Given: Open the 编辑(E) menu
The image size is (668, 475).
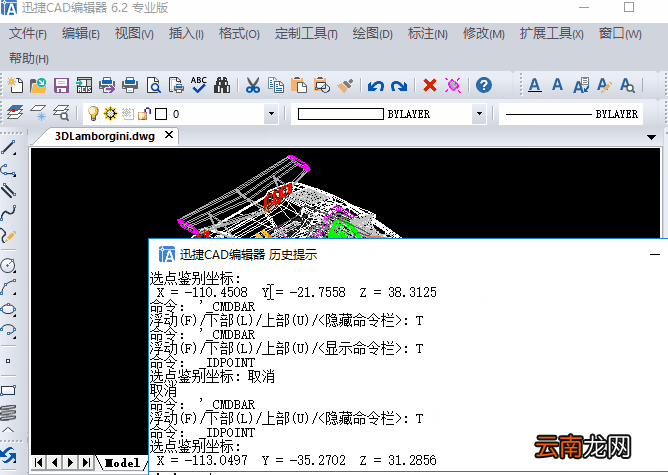Looking at the screenshot, I should point(81,33).
